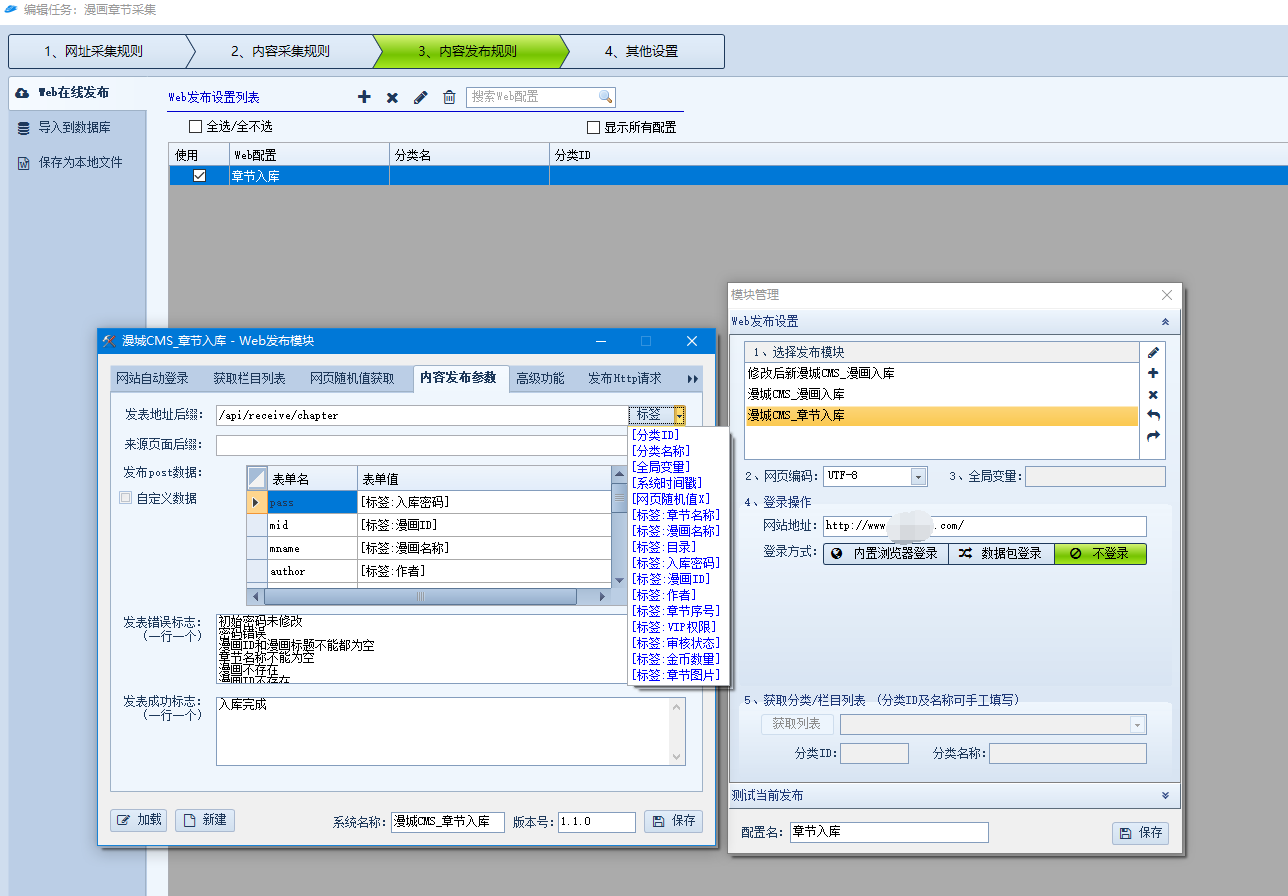Click 导入到数据库 database icon
This screenshot has height=896, width=1288.
click(x=23, y=128)
